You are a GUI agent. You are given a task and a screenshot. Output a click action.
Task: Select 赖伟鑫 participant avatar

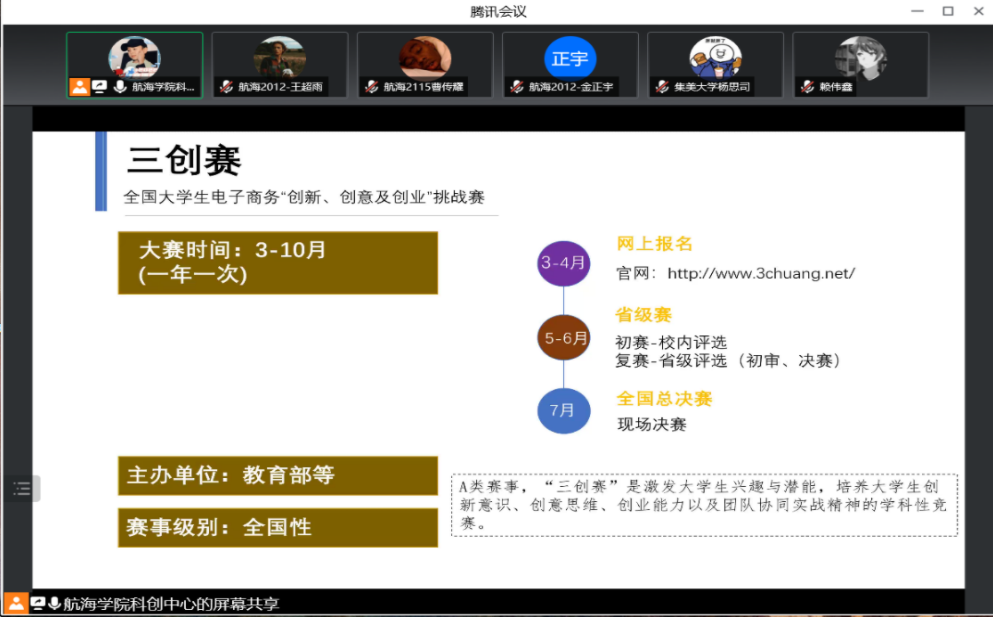pos(860,57)
